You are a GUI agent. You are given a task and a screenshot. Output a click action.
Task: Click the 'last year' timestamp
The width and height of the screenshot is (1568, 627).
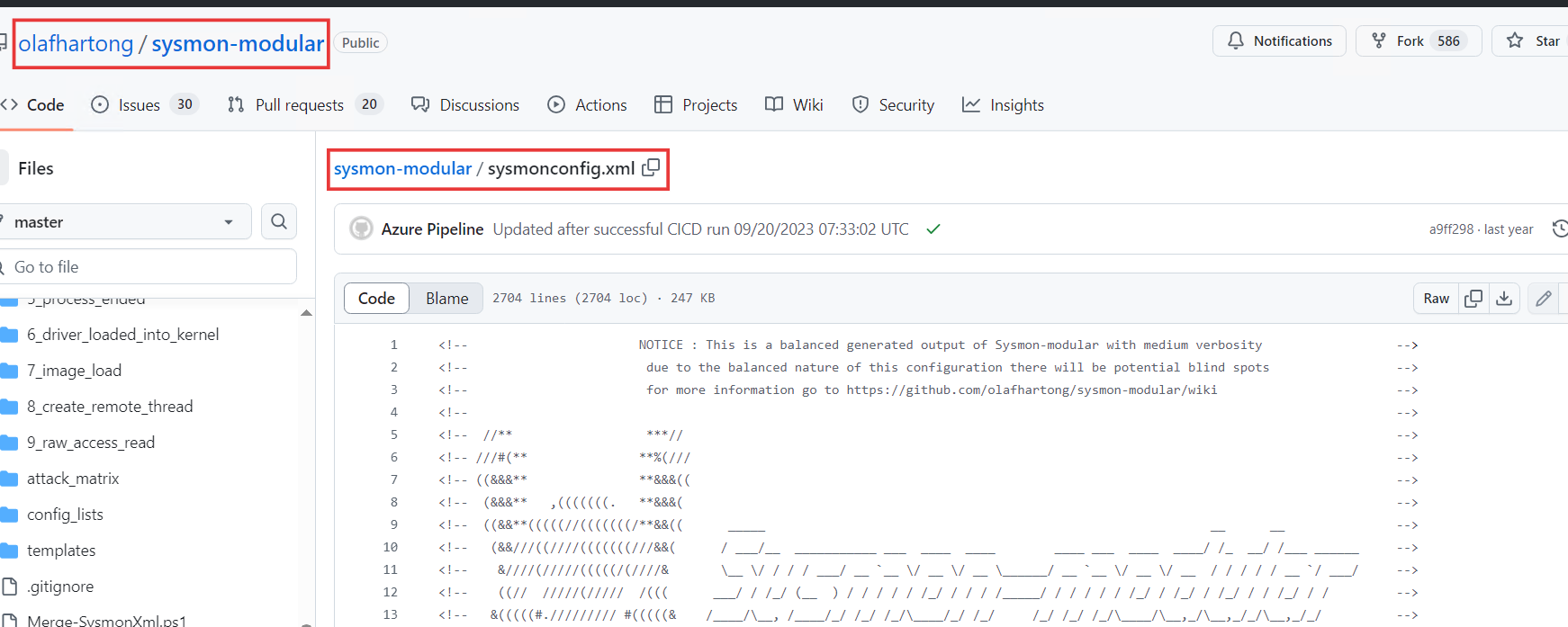(1509, 229)
